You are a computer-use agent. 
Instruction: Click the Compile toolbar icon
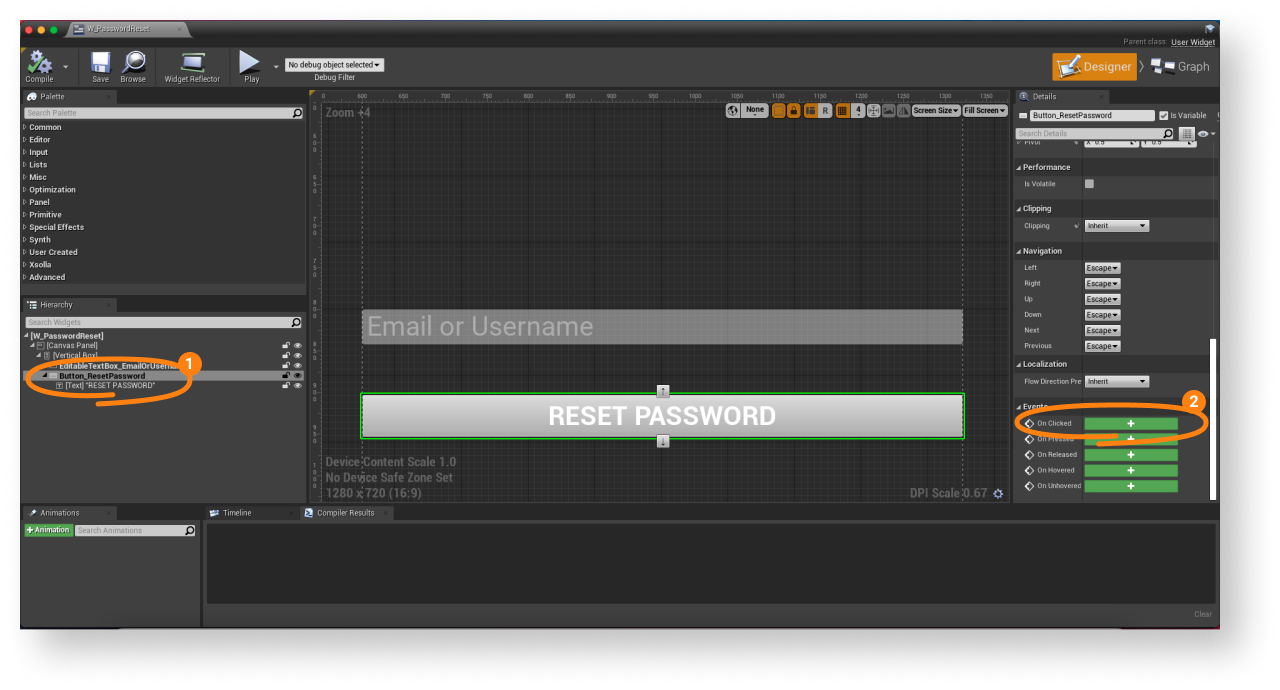40,65
